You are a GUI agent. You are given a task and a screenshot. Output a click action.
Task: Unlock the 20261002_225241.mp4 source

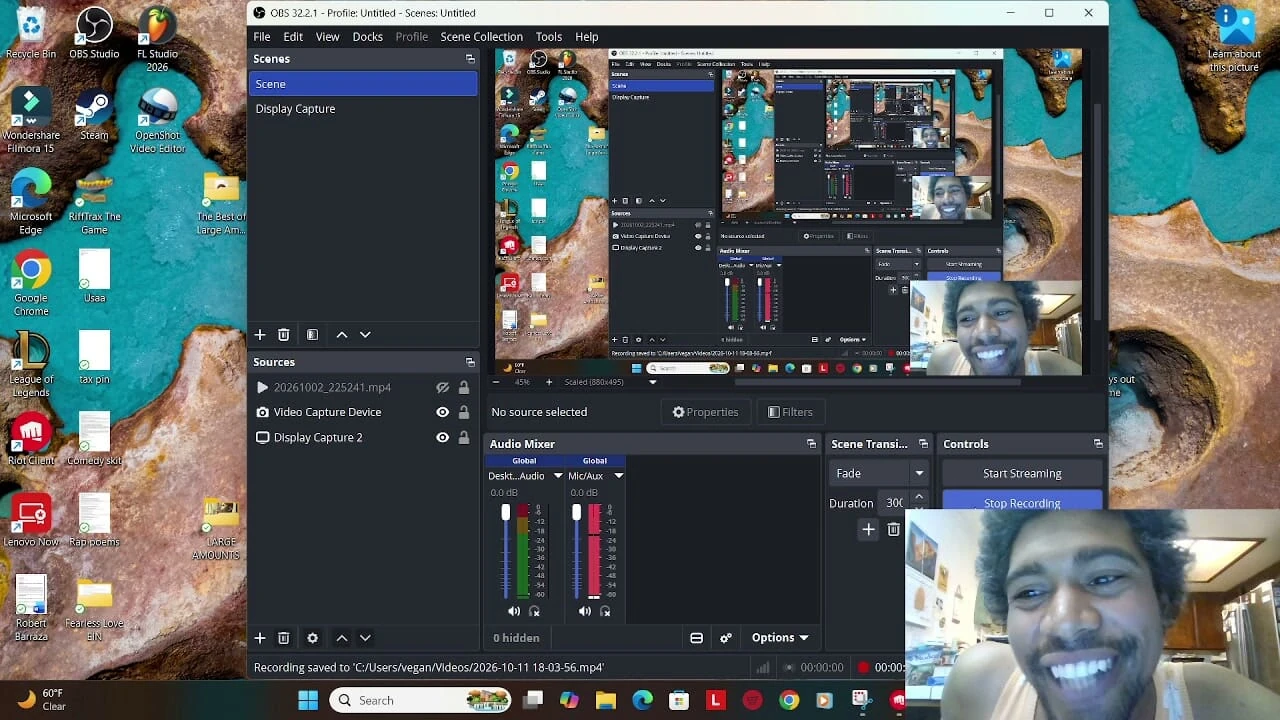pyautogui.click(x=463, y=387)
